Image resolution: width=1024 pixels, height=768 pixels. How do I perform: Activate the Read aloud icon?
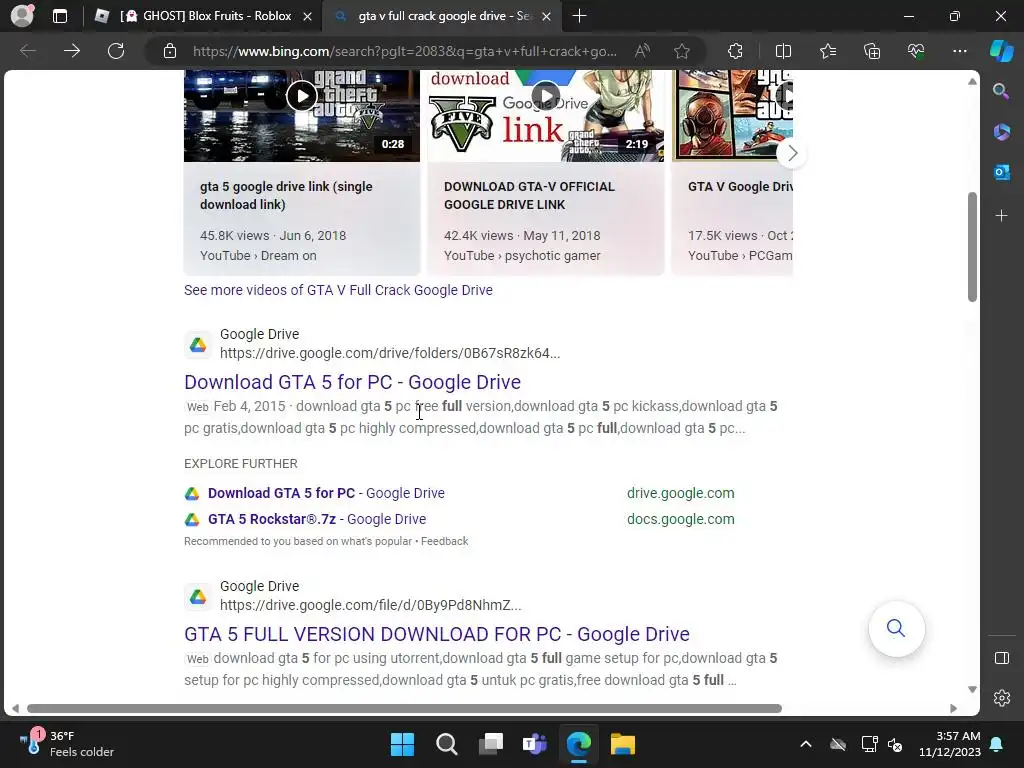click(x=642, y=51)
